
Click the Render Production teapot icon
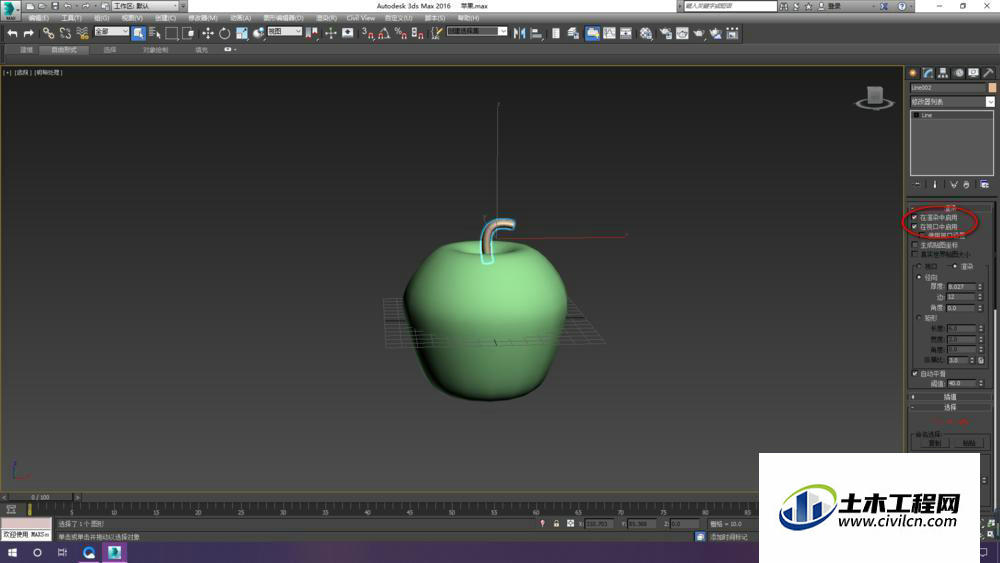[x=699, y=33]
